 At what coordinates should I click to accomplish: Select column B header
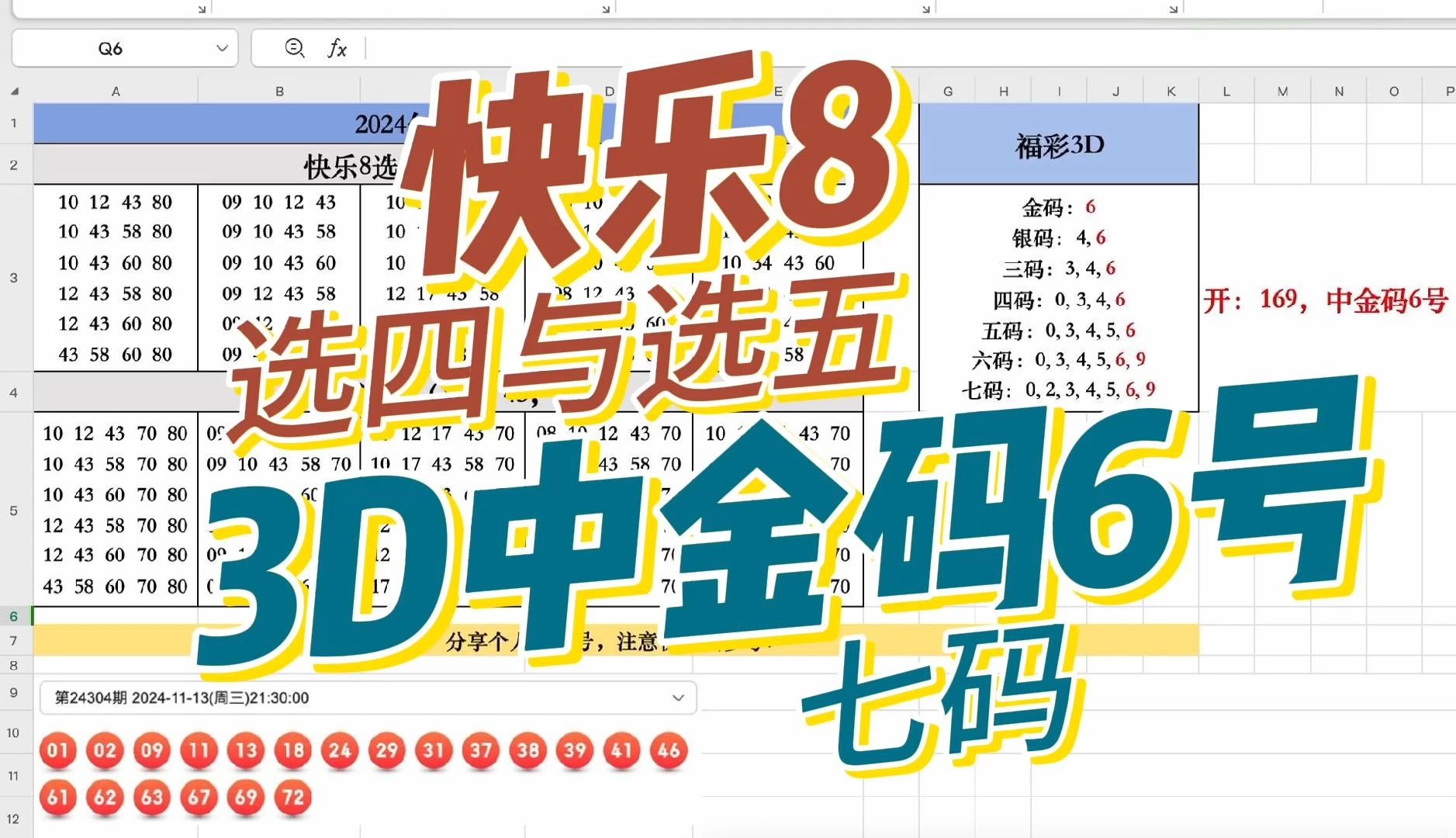coord(279,91)
